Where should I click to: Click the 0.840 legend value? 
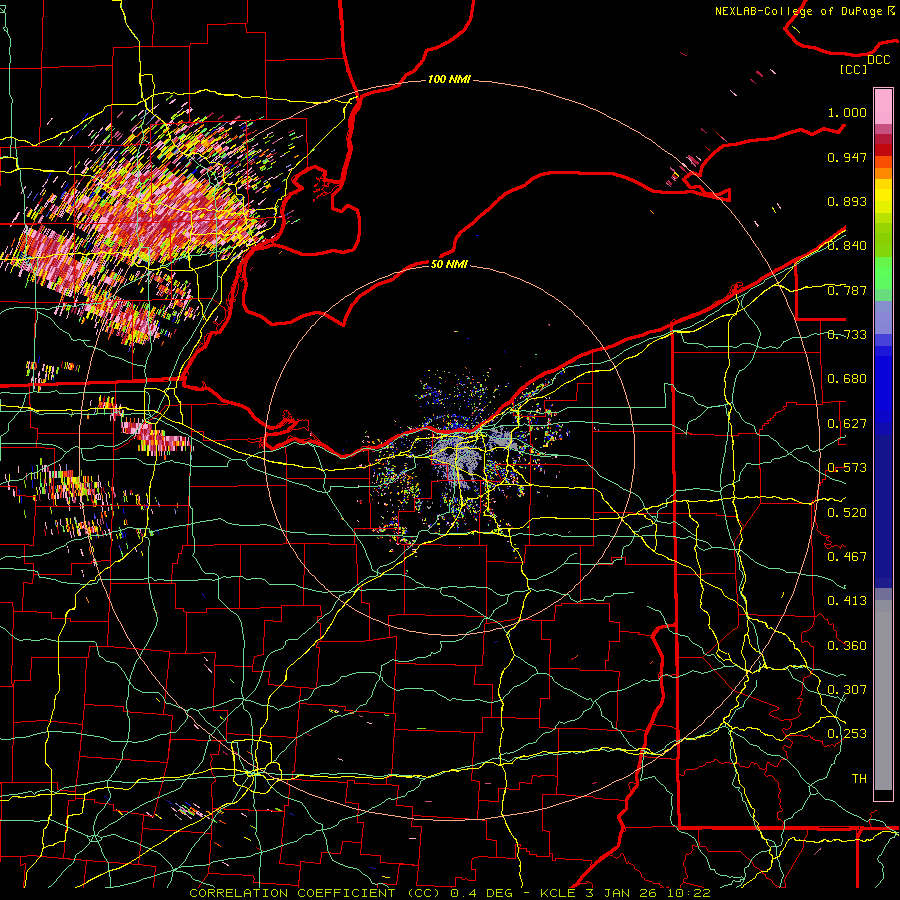pyautogui.click(x=847, y=246)
